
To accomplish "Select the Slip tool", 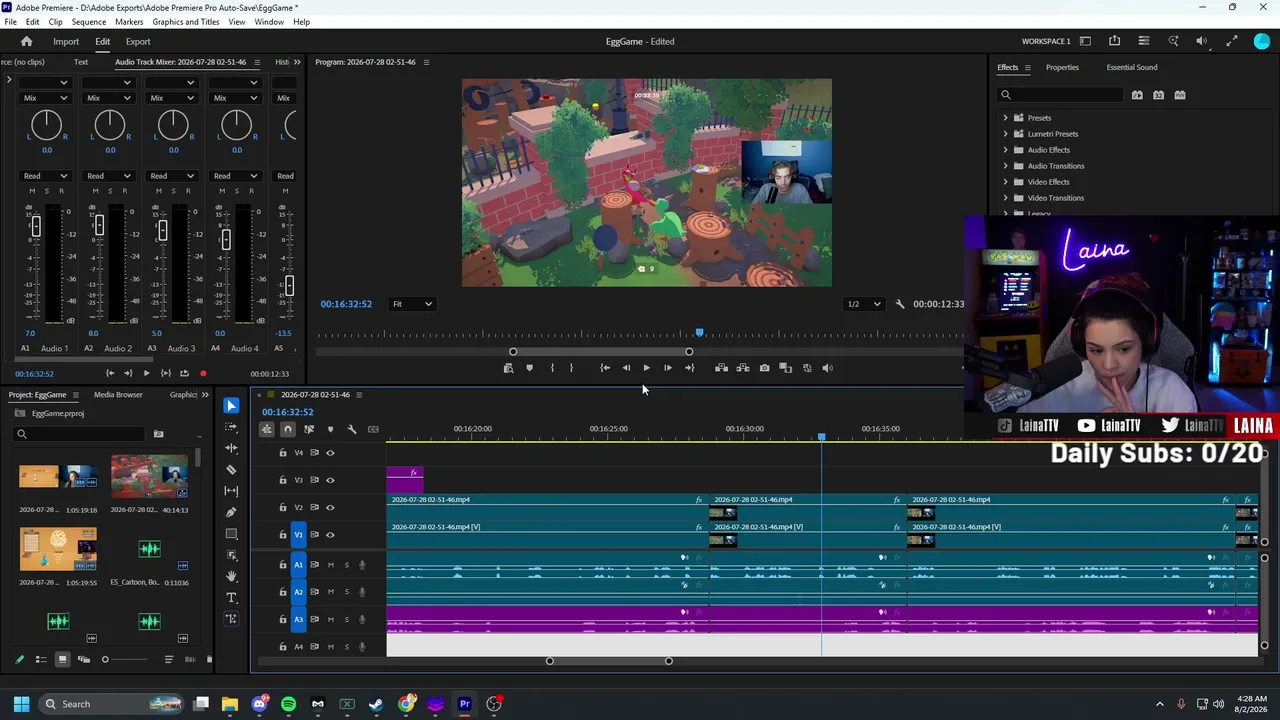I will [232, 491].
